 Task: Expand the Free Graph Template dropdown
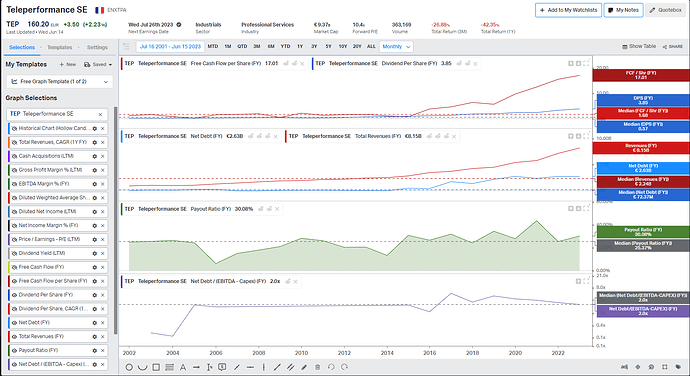point(60,81)
